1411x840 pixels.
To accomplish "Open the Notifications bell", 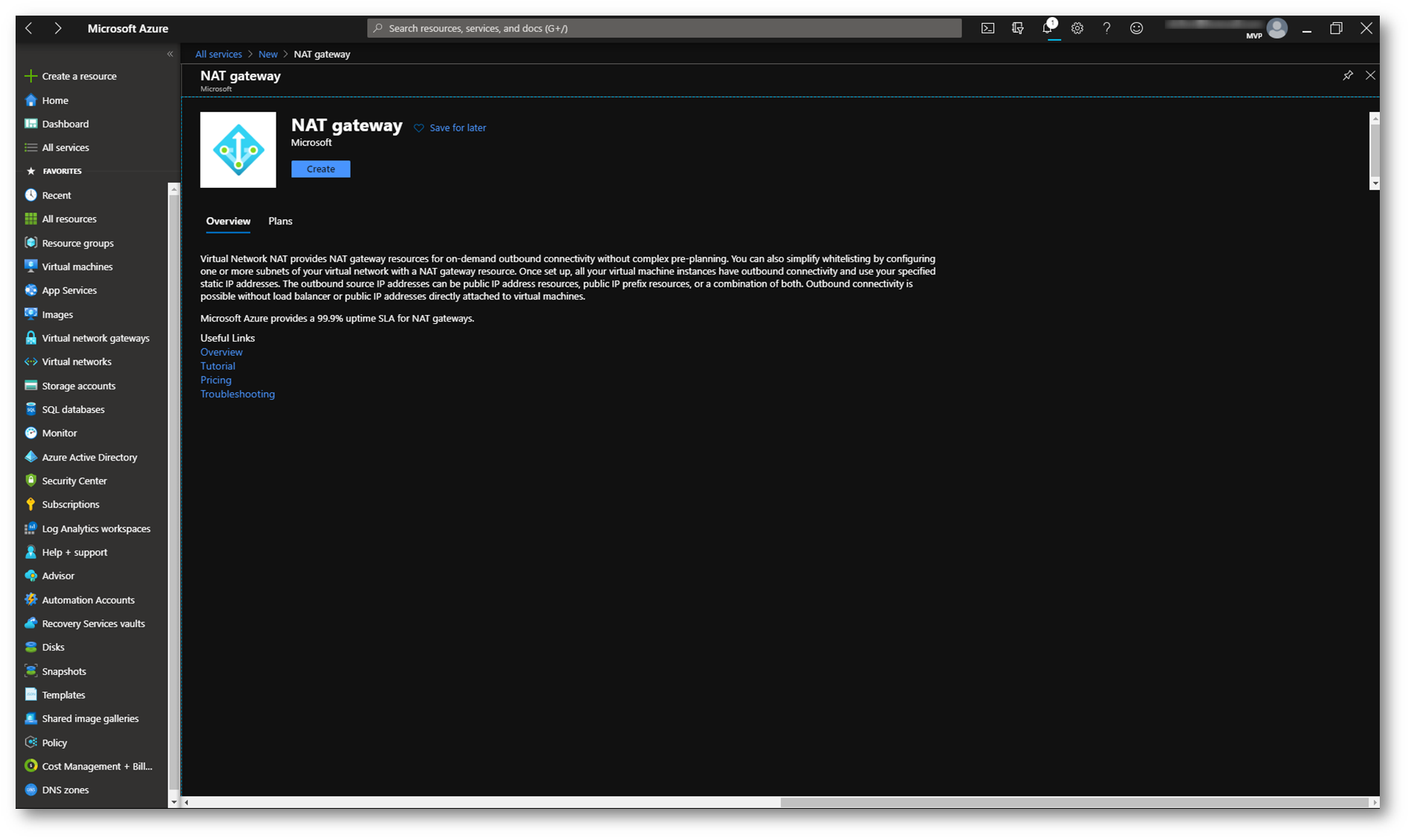I will pyautogui.click(x=1048, y=28).
